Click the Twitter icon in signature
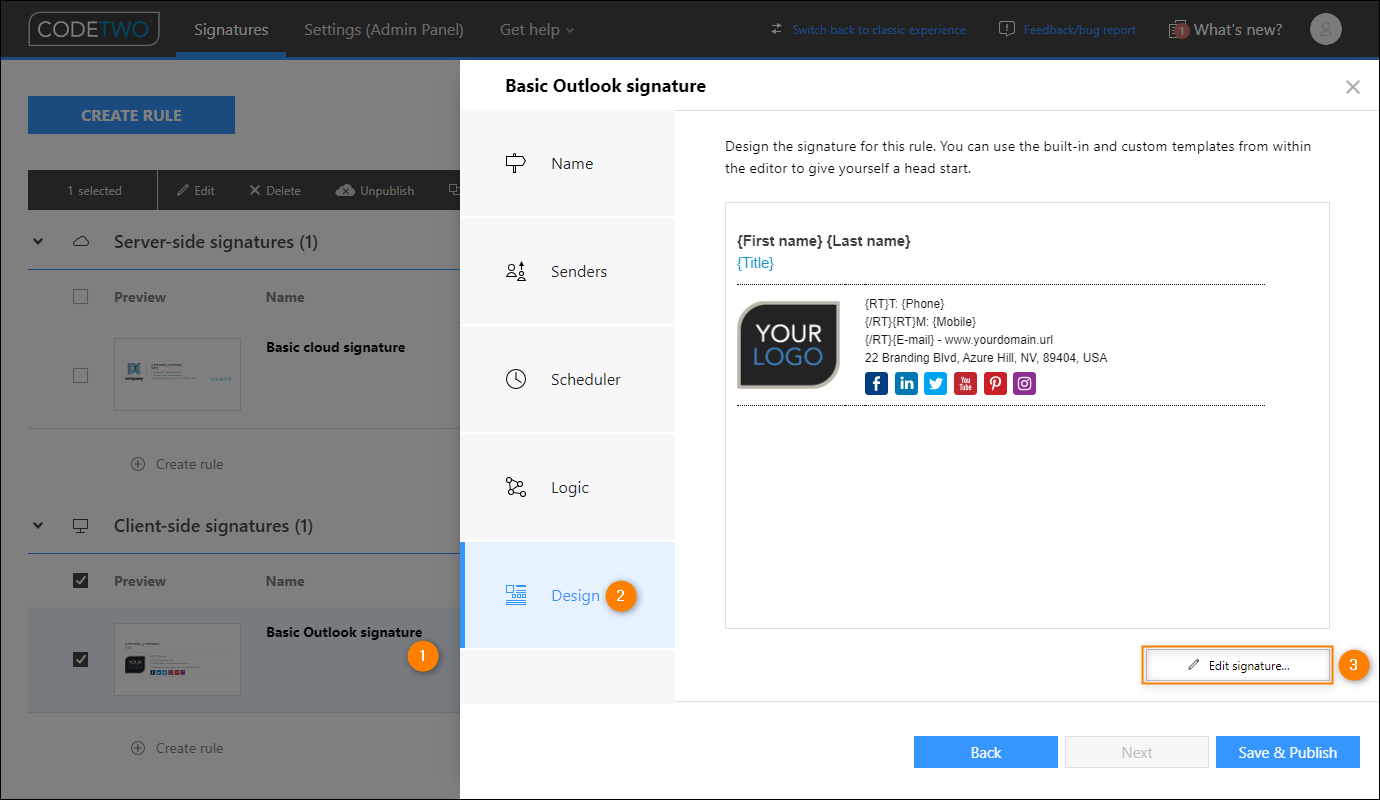This screenshot has width=1380, height=800. pos(935,383)
